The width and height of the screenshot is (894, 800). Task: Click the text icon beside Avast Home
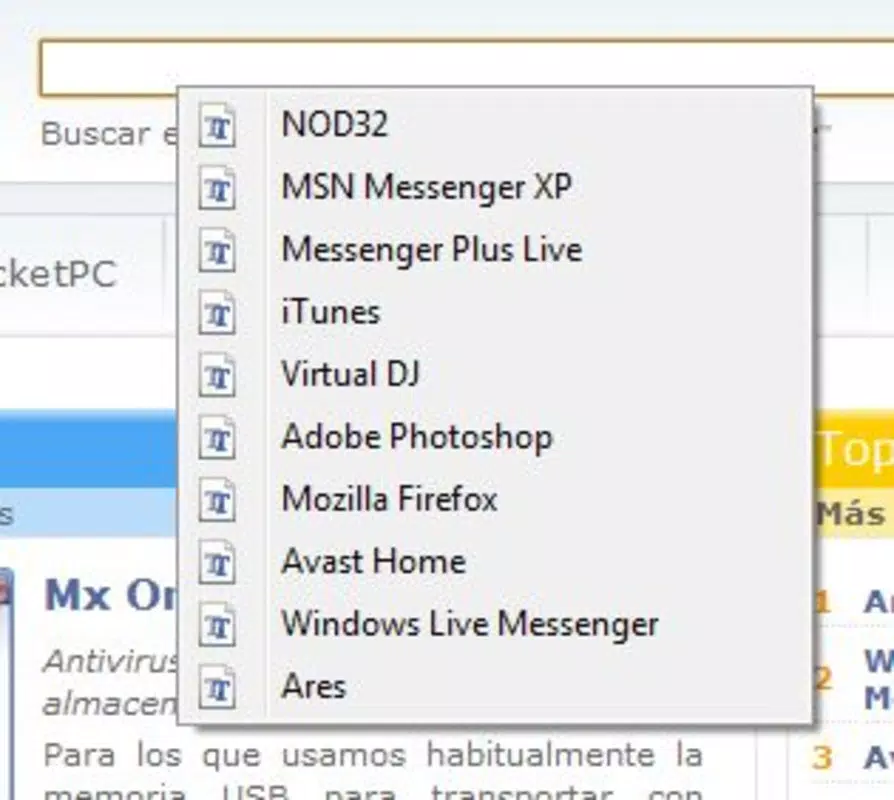[217, 562]
